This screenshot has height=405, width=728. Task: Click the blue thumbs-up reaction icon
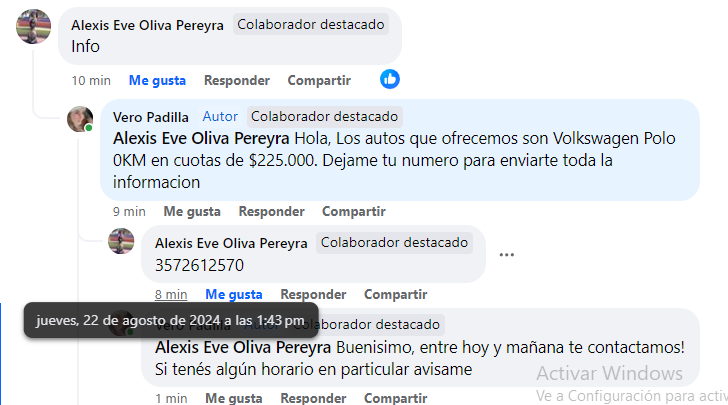(x=390, y=79)
